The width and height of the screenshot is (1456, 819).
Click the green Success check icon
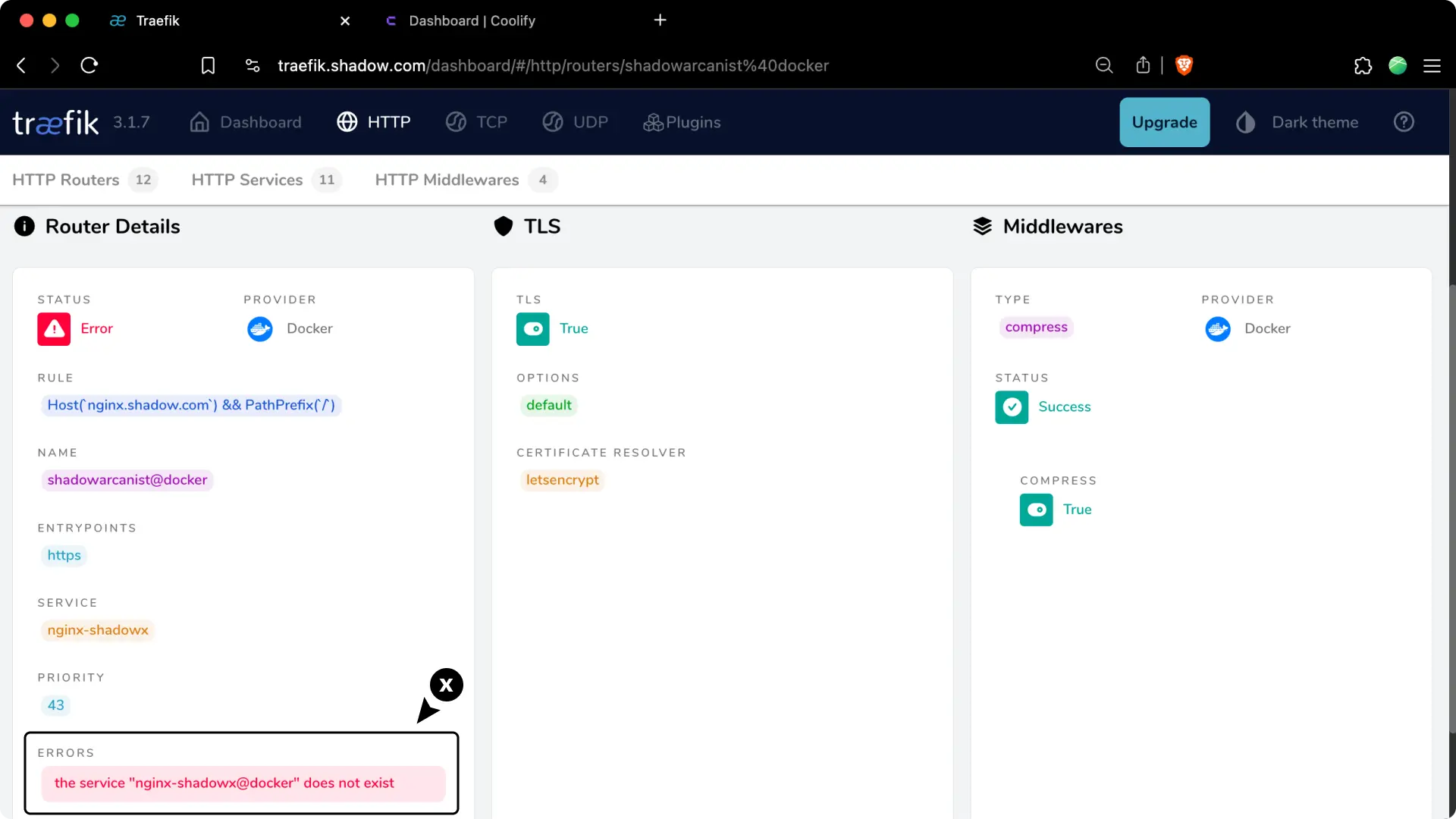coord(1012,407)
